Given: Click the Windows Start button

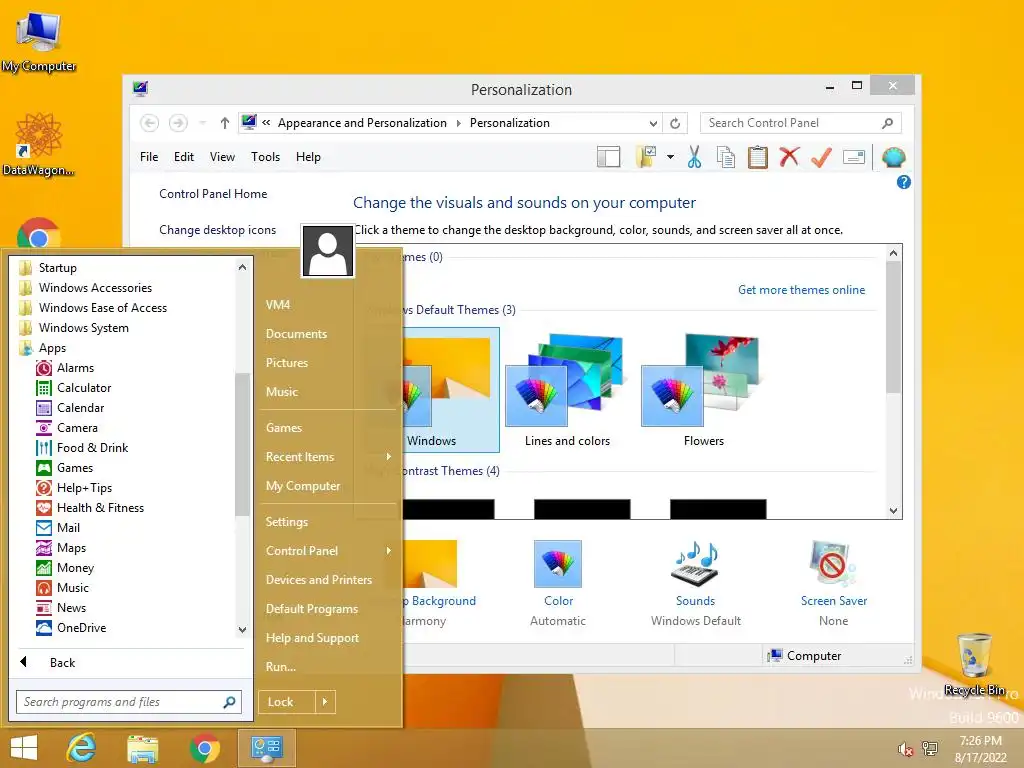Looking at the screenshot, I should tap(24, 748).
